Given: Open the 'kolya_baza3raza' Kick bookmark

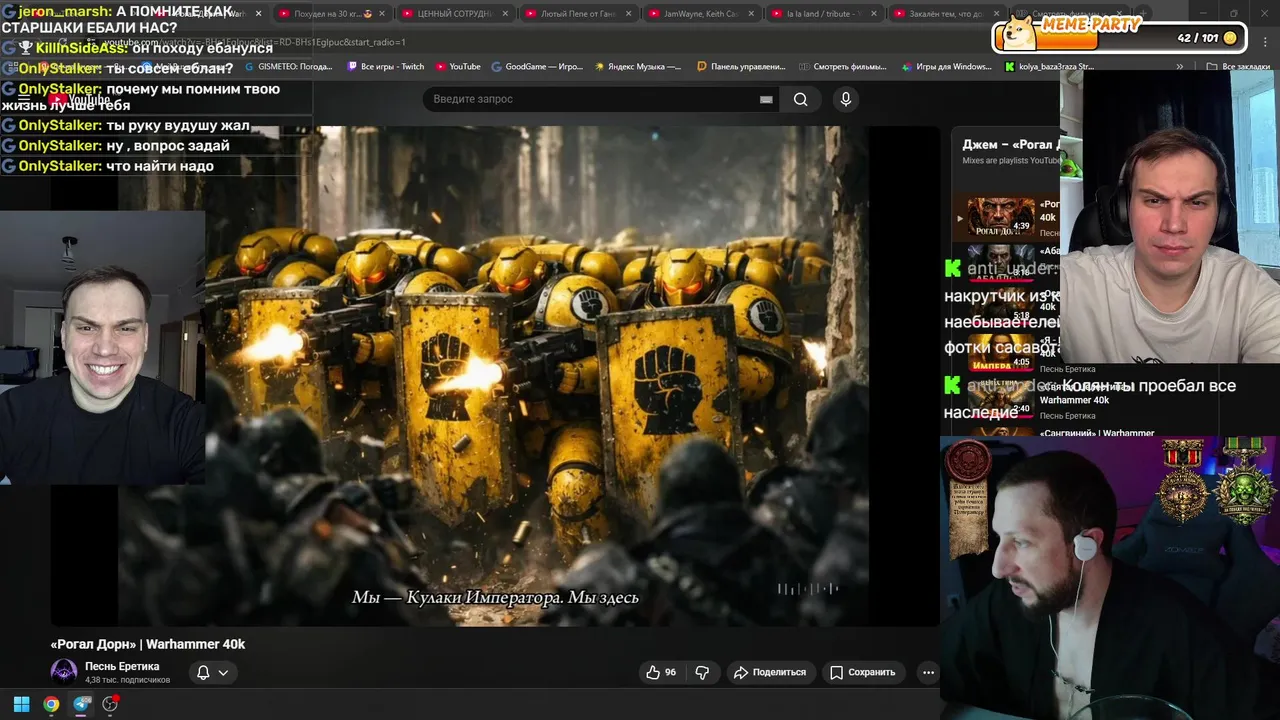Looking at the screenshot, I should (1049, 66).
